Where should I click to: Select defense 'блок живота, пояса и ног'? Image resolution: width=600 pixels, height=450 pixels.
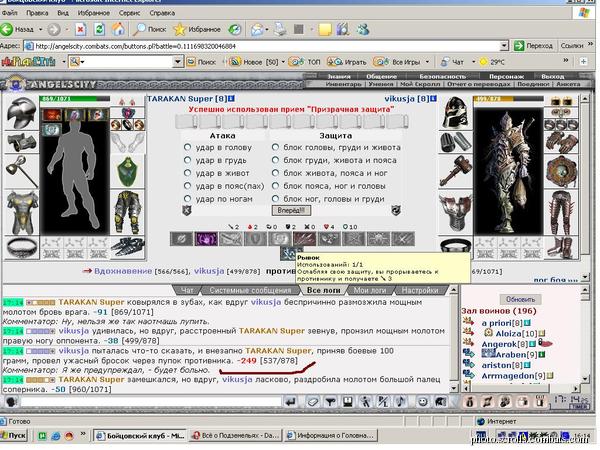click(275, 173)
